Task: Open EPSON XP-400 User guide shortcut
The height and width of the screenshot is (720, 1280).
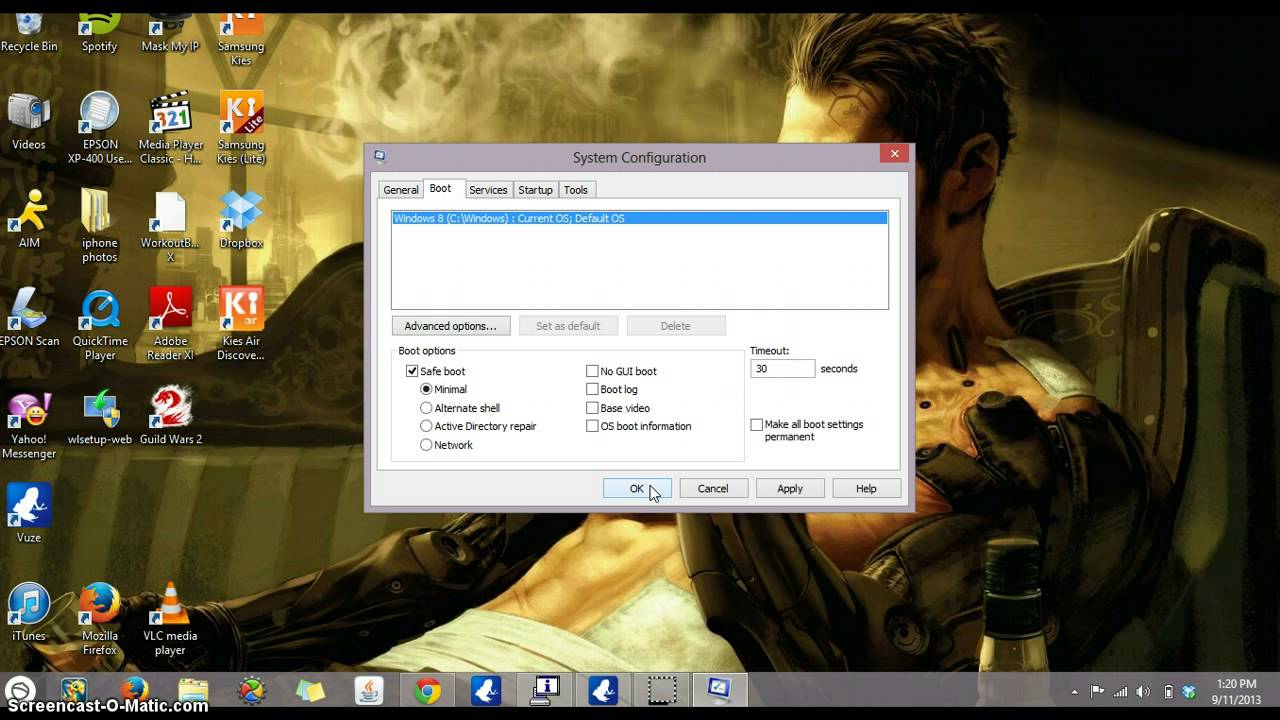Action: coord(100,128)
